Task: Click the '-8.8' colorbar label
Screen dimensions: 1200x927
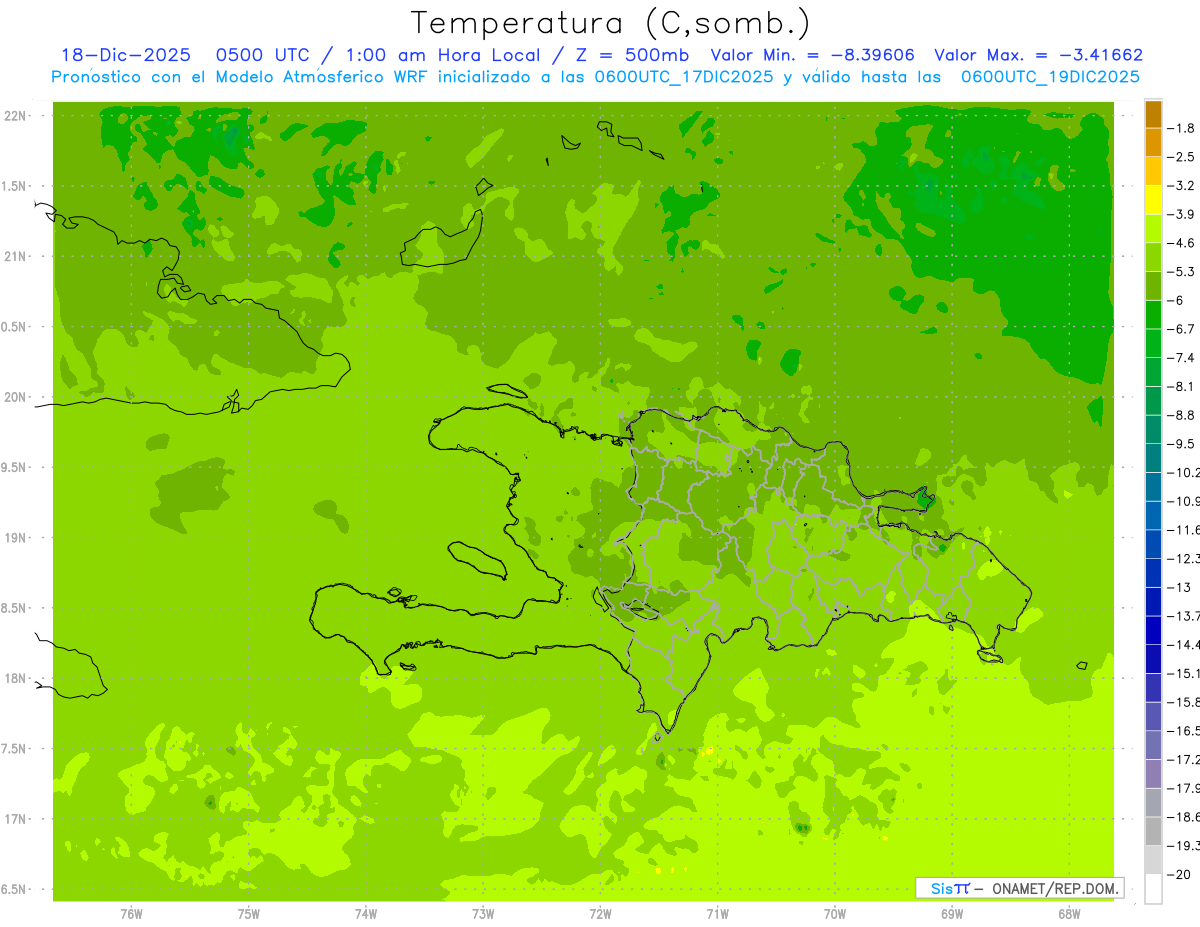Action: [x=1183, y=415]
